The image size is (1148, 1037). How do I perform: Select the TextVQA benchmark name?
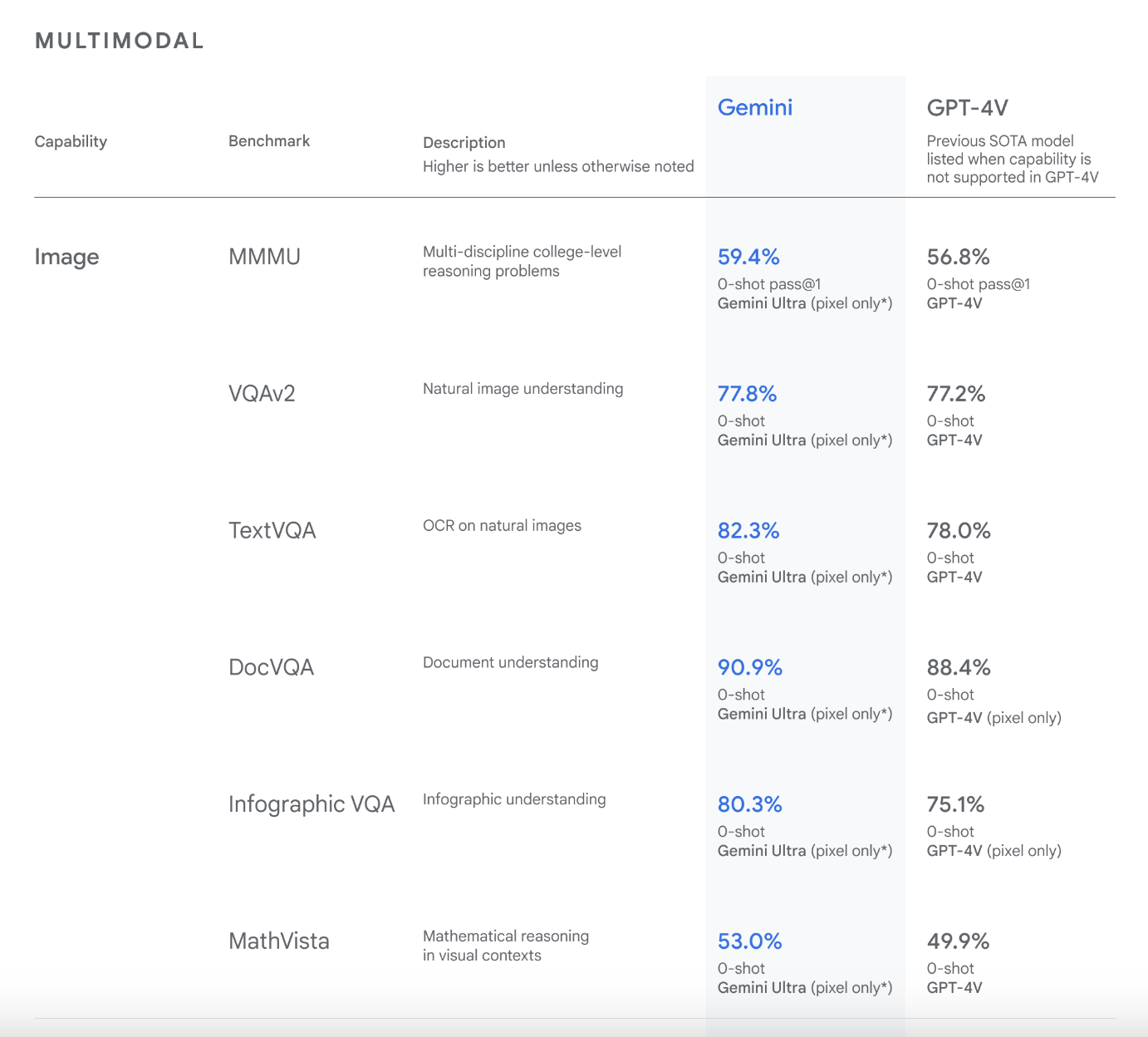point(272,531)
